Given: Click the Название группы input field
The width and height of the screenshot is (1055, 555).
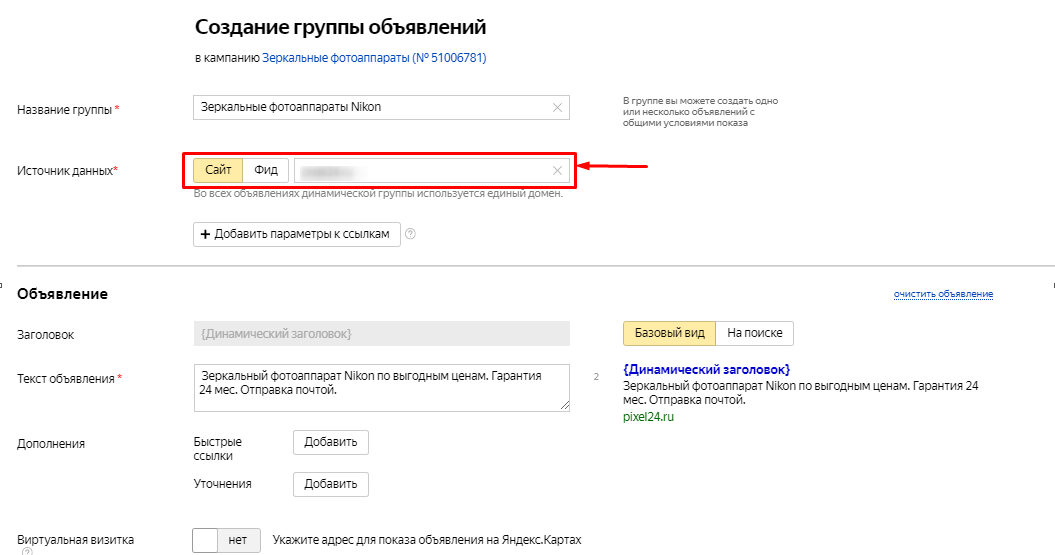Looking at the screenshot, I should (381, 108).
